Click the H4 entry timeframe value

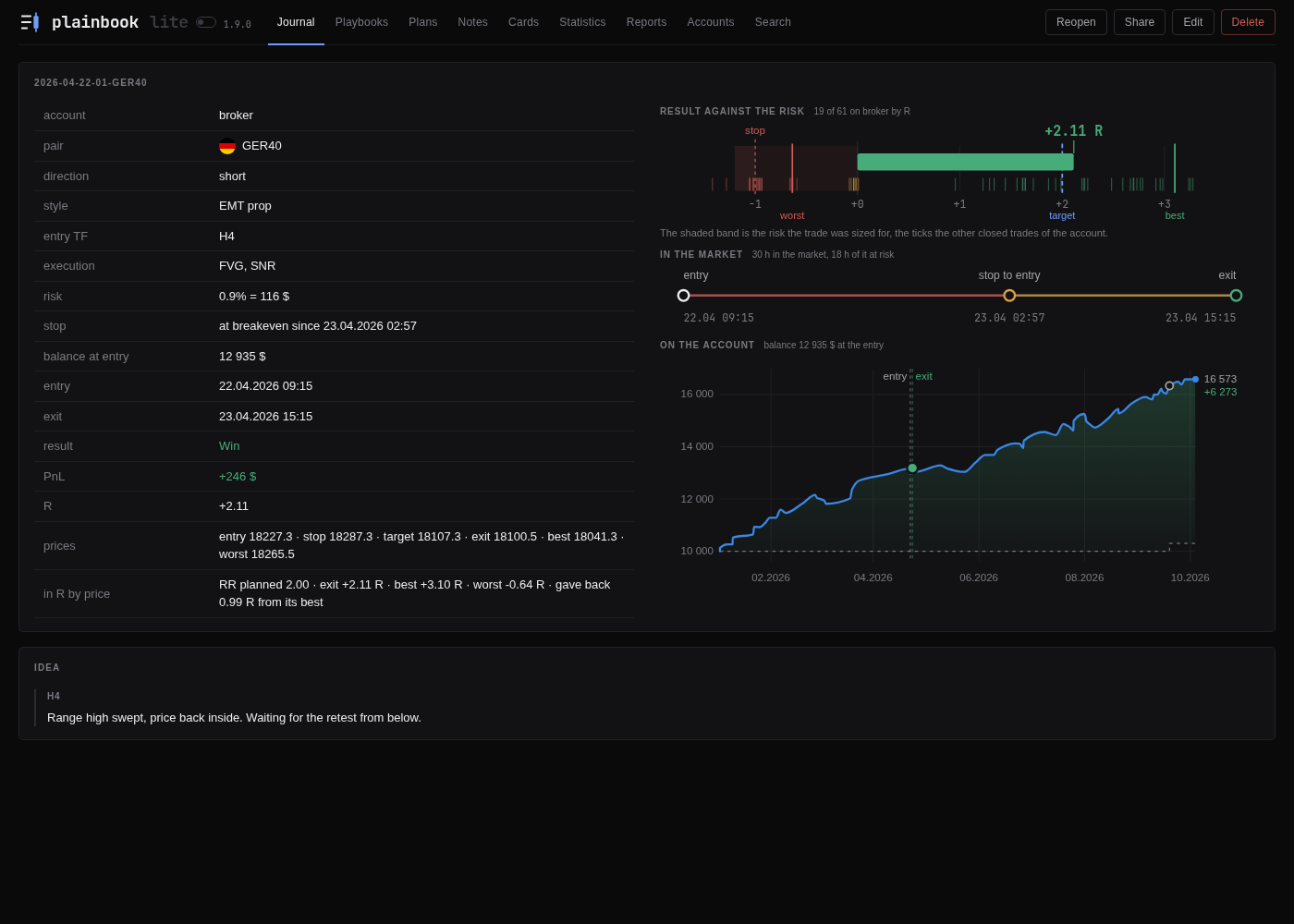(x=226, y=237)
